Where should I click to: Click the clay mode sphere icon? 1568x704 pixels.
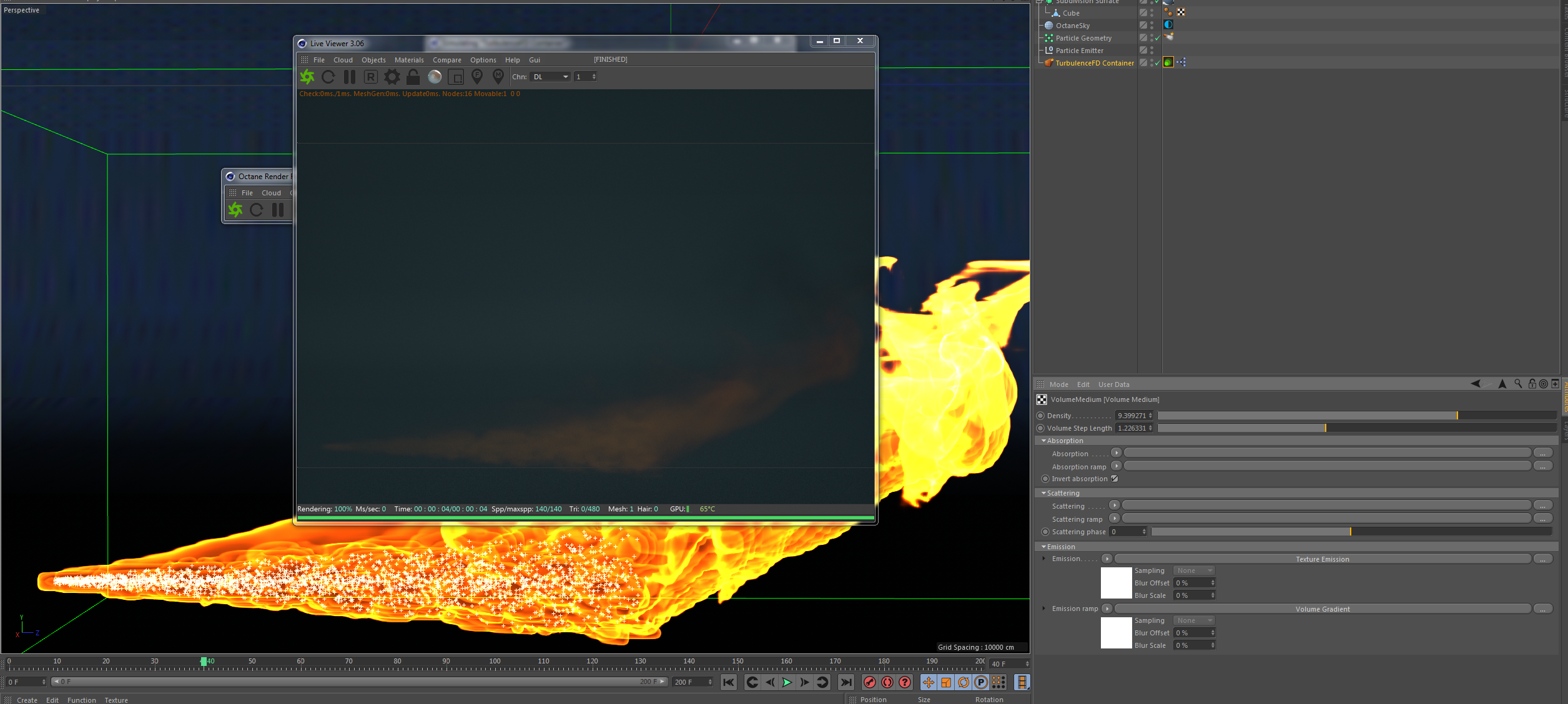pyautogui.click(x=435, y=77)
